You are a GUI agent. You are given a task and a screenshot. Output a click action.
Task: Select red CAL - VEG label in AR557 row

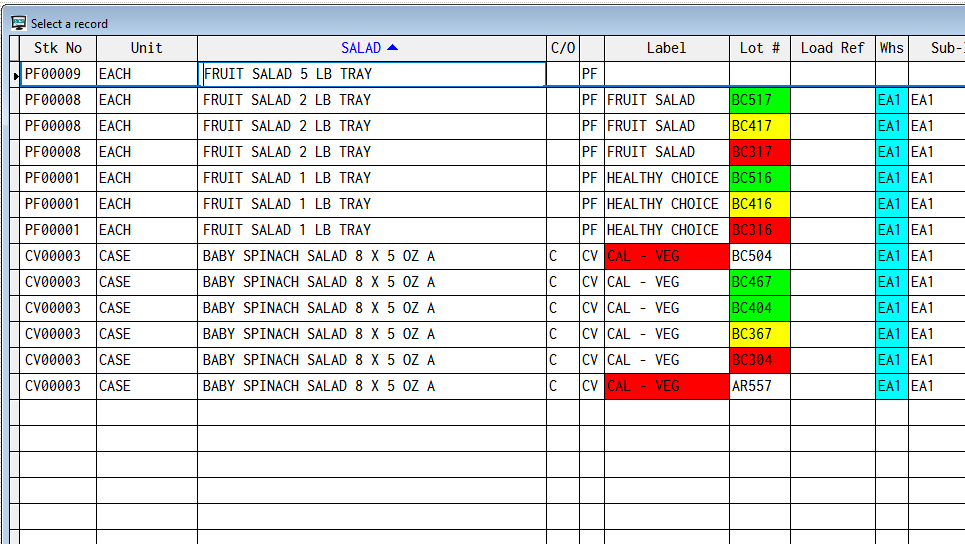coord(666,386)
